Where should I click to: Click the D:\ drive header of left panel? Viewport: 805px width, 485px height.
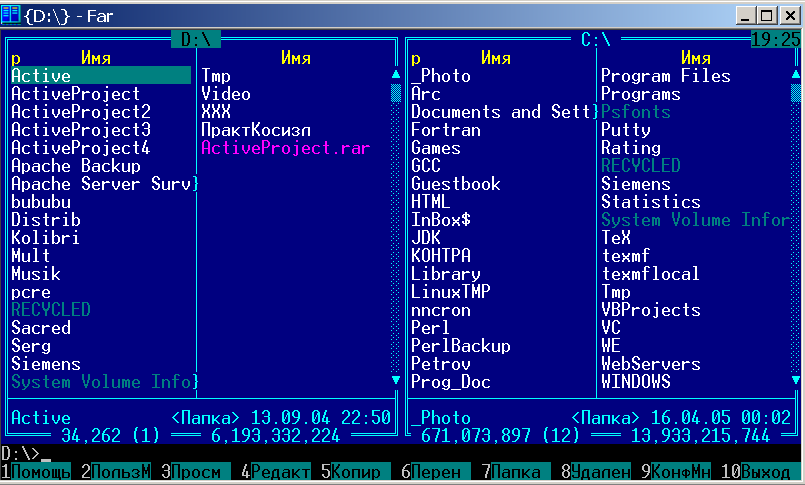196,40
